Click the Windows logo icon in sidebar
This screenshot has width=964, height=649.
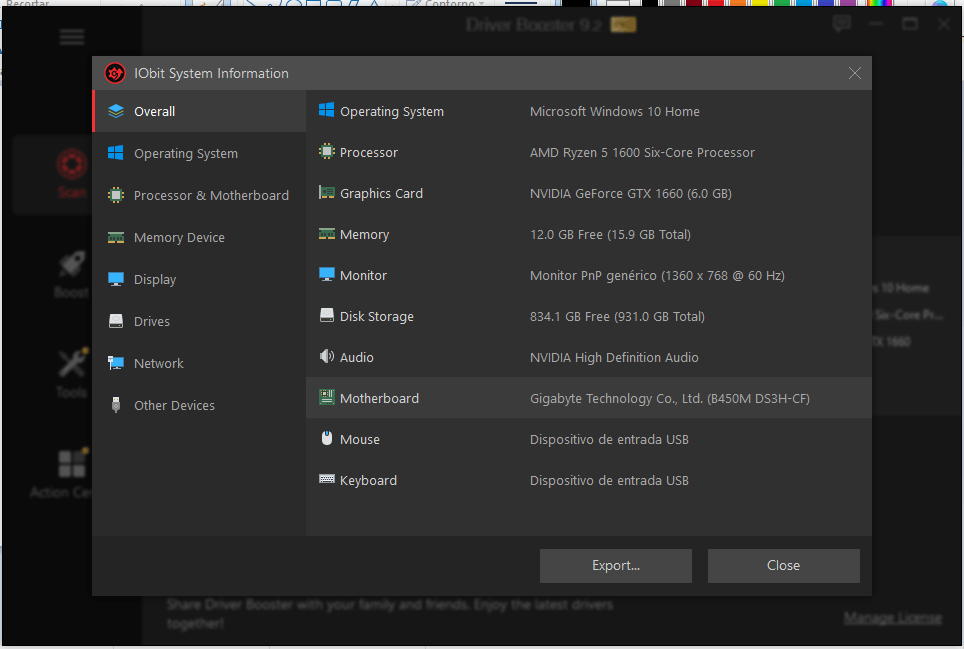116,153
